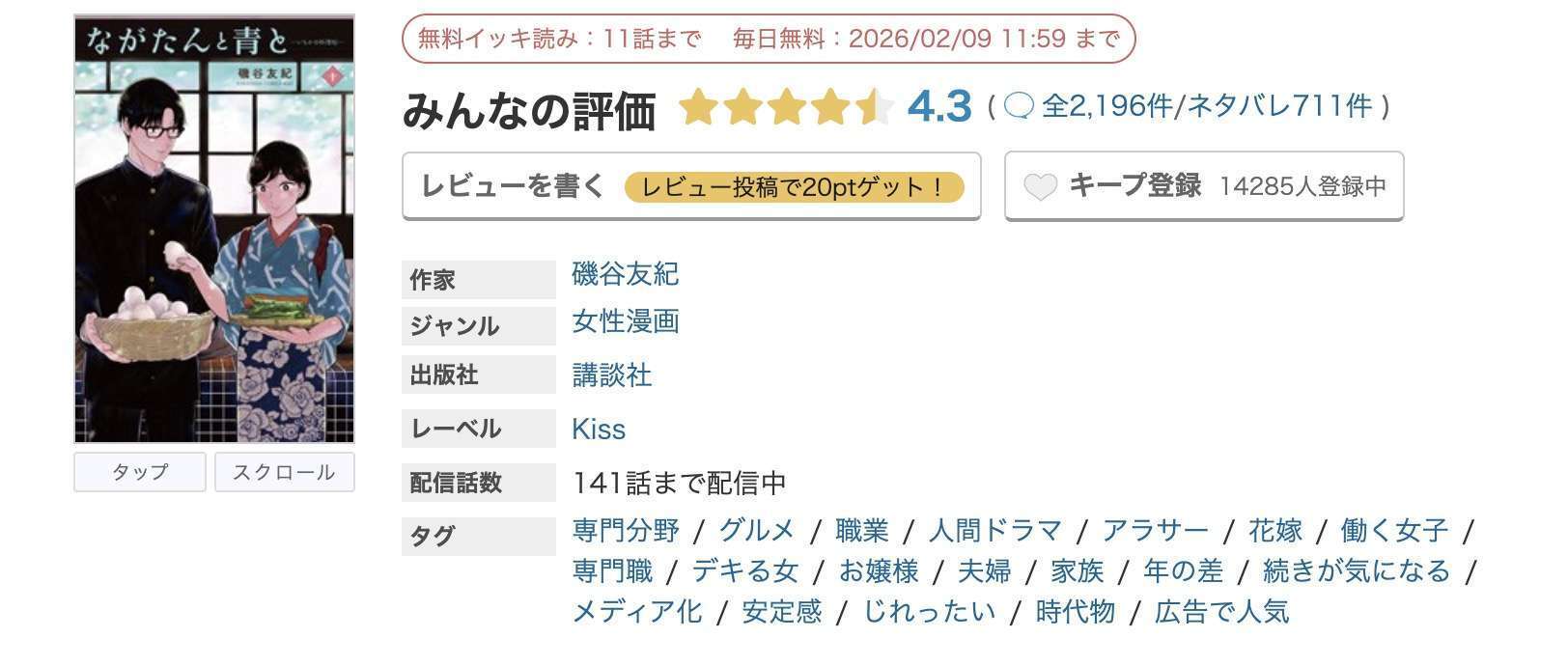Click the first gold star in みんなの評価
1568x666 pixels.
coord(698,109)
